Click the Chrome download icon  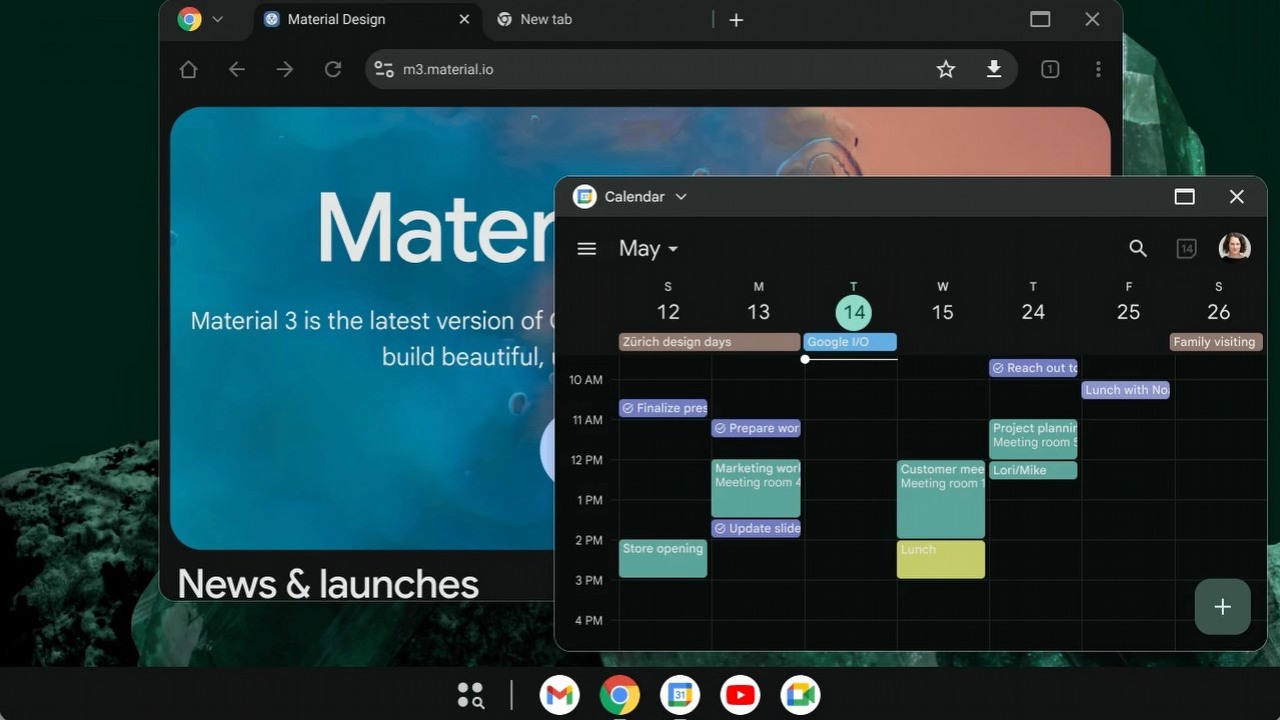pyautogui.click(x=993, y=69)
